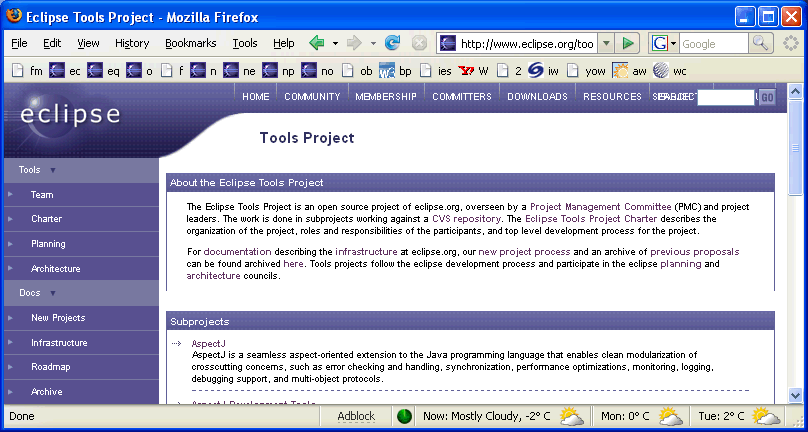Open the 'iw' bookmark

(543, 71)
